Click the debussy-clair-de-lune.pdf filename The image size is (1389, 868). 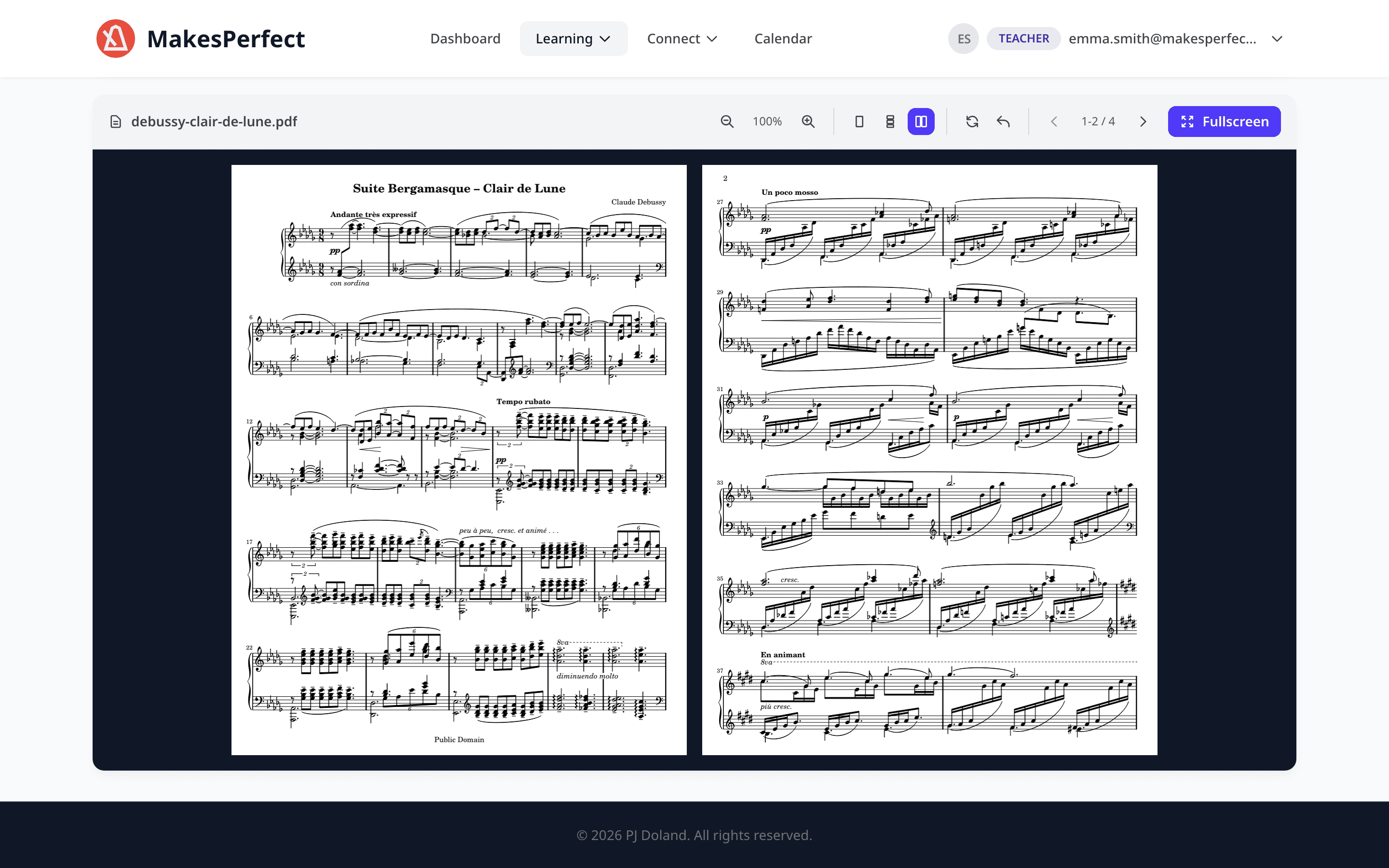point(214,122)
